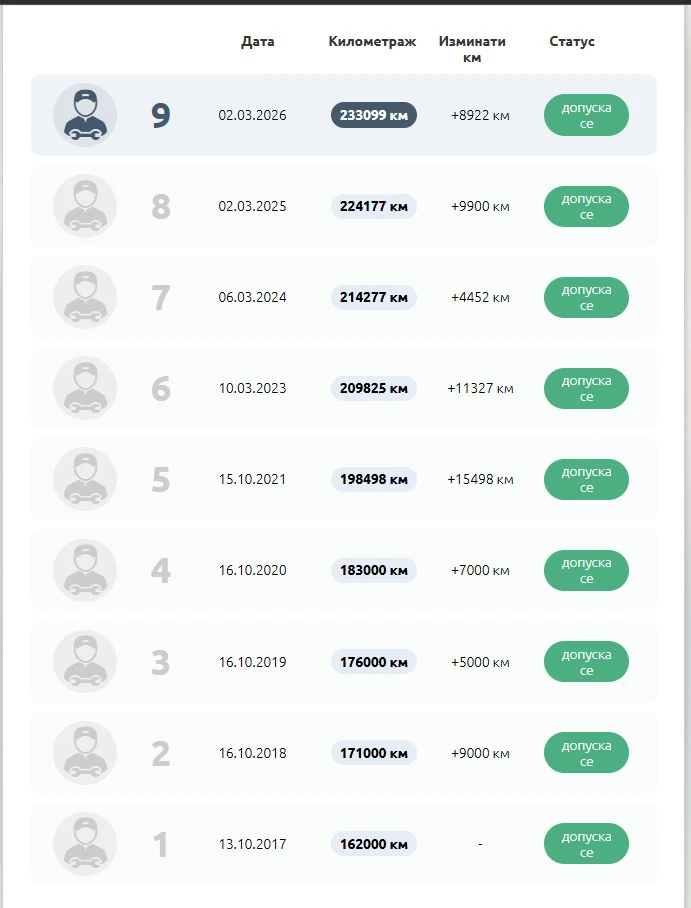The width and height of the screenshot is (691, 908).
Task: Click the допуска се status for inspection 9
Action: click(586, 115)
